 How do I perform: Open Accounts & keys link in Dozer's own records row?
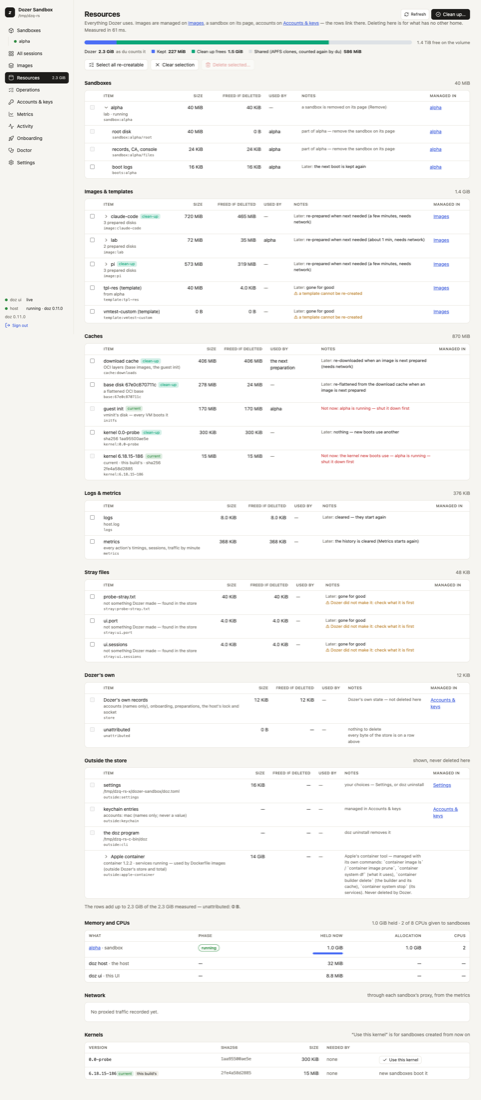(443, 702)
